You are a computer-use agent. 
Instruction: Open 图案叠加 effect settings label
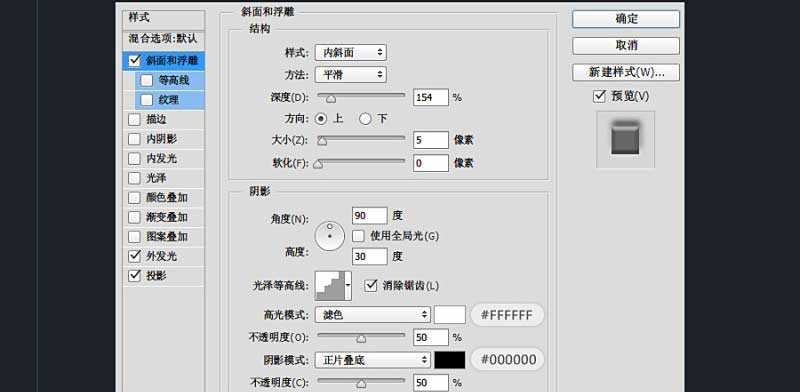point(167,237)
